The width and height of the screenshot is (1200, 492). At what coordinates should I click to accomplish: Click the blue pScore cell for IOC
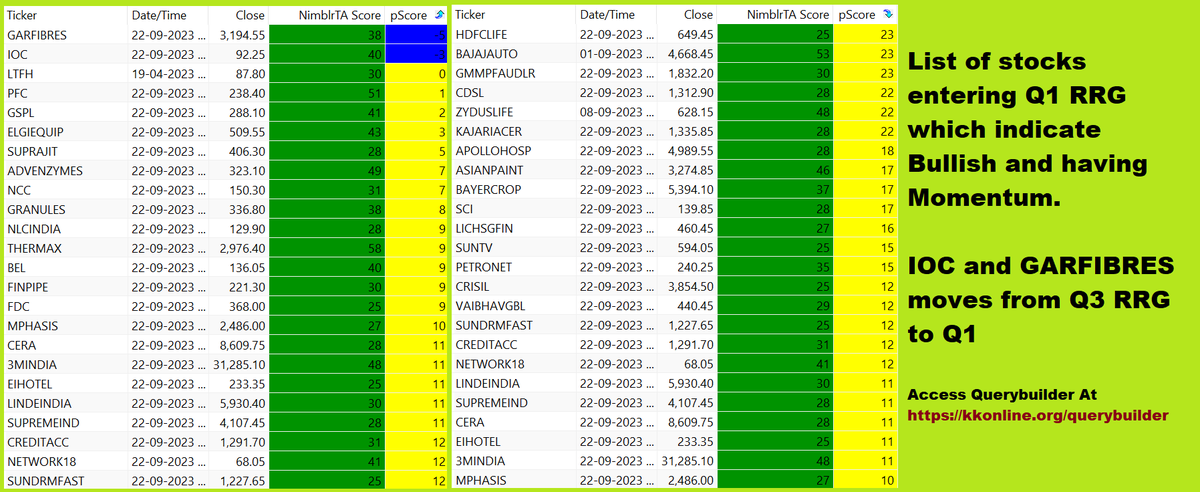(x=418, y=54)
